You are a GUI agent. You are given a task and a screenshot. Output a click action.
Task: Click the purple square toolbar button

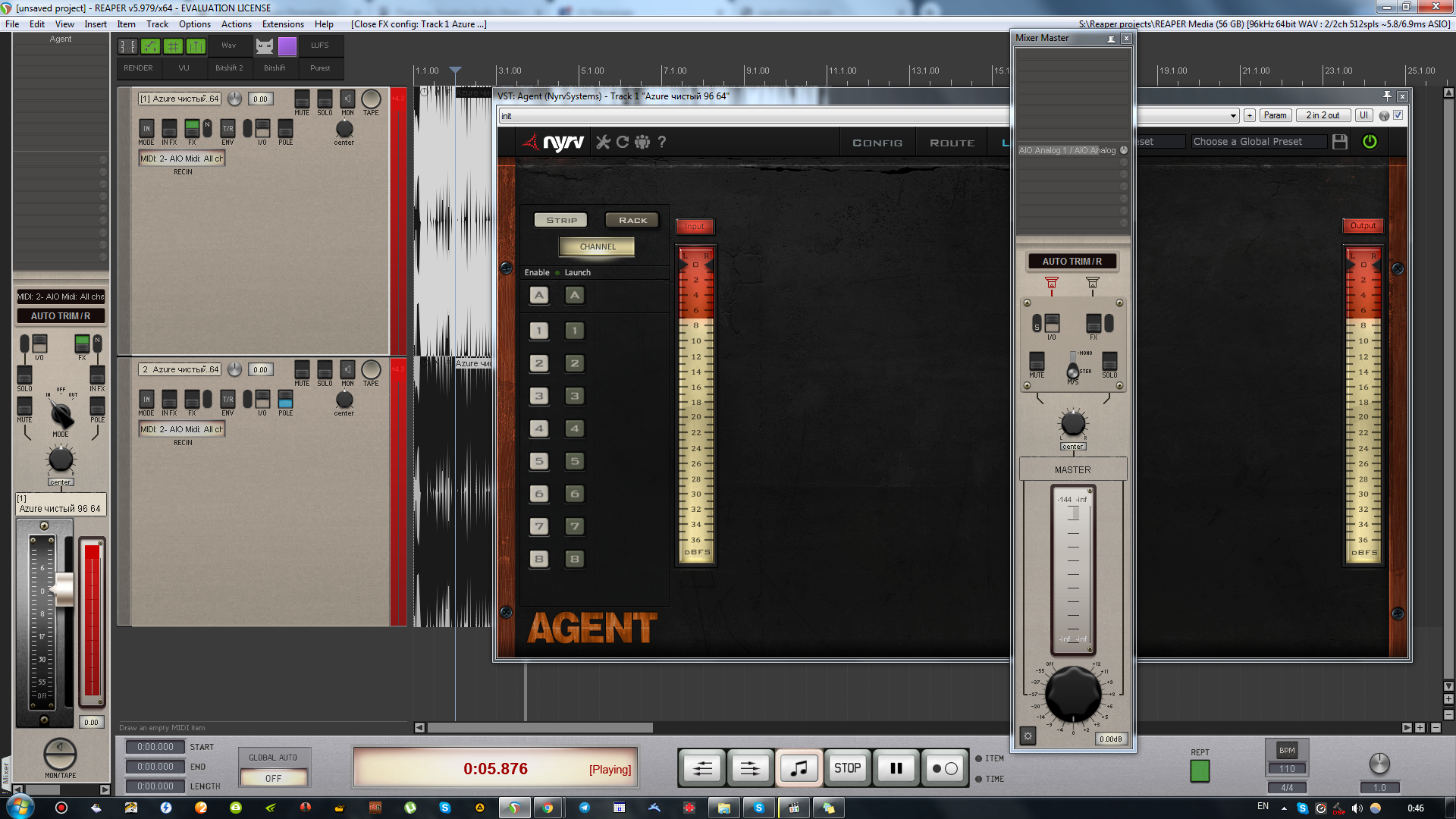click(287, 46)
